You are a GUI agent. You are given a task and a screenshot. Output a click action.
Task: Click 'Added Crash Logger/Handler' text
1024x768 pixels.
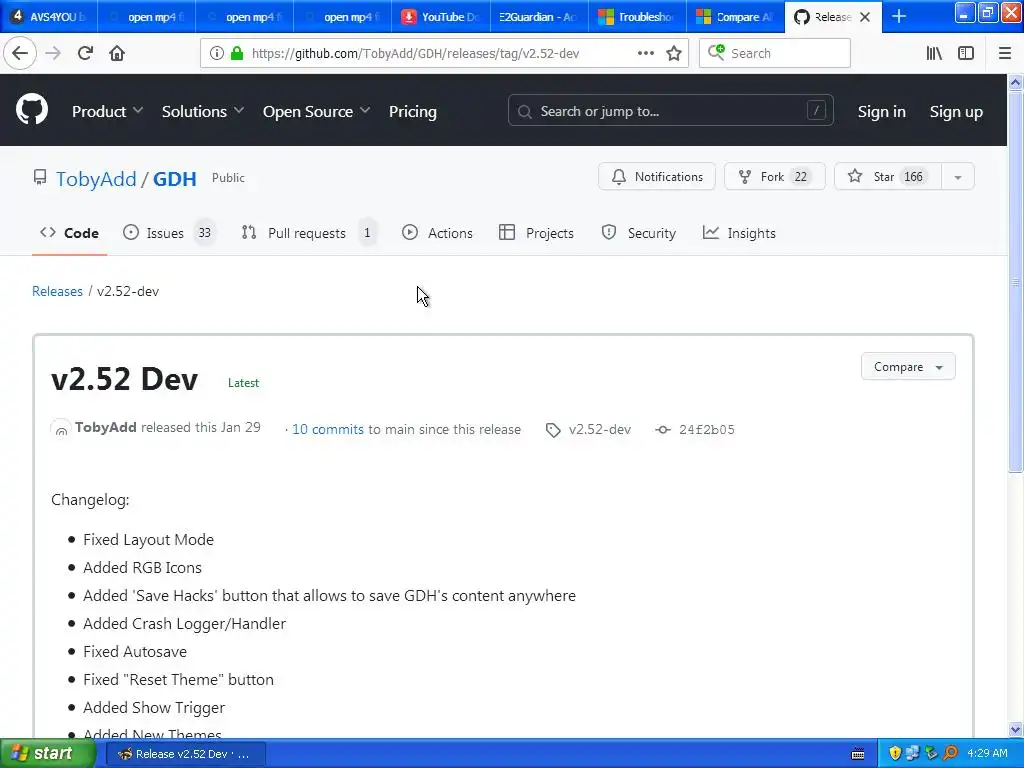pyautogui.click(x=184, y=624)
